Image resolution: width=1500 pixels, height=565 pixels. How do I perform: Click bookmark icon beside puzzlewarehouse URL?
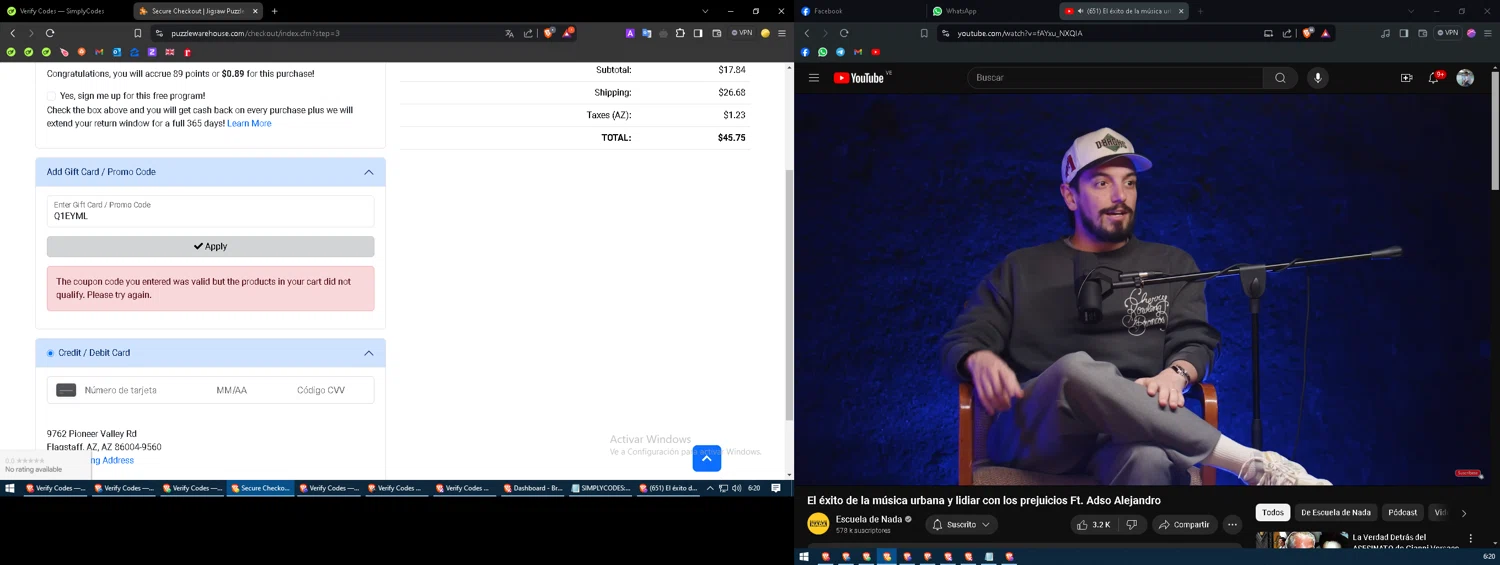pyautogui.click(x=138, y=33)
